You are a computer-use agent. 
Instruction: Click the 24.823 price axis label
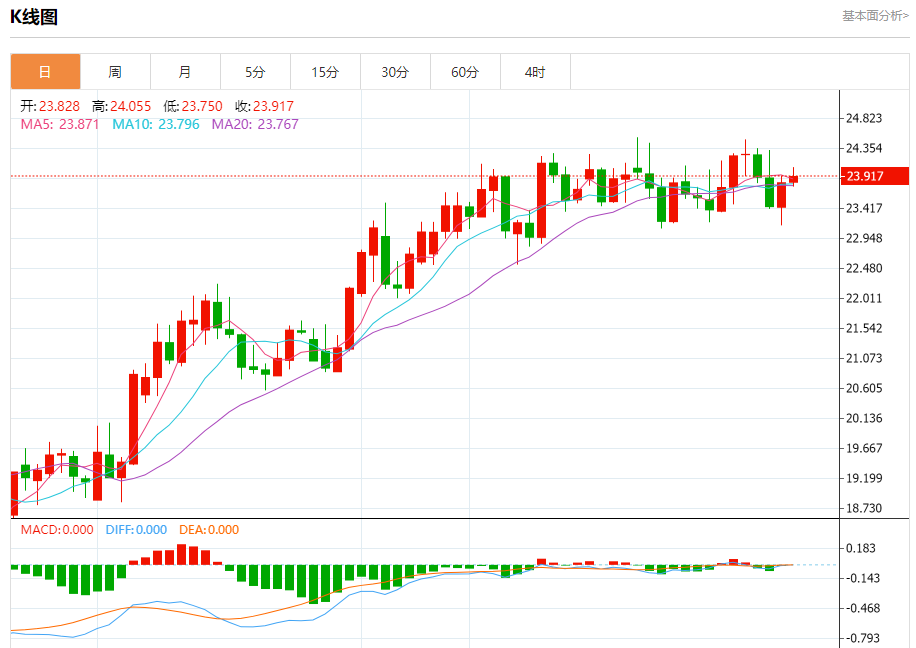point(864,119)
